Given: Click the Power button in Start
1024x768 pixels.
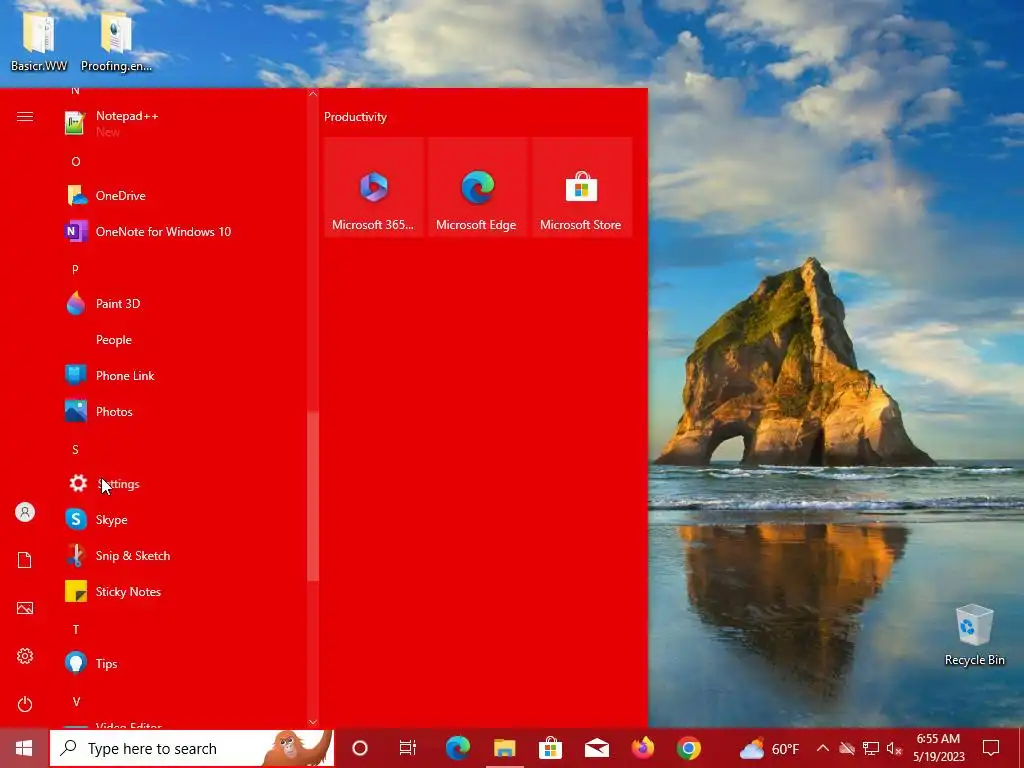Looking at the screenshot, I should point(25,704).
